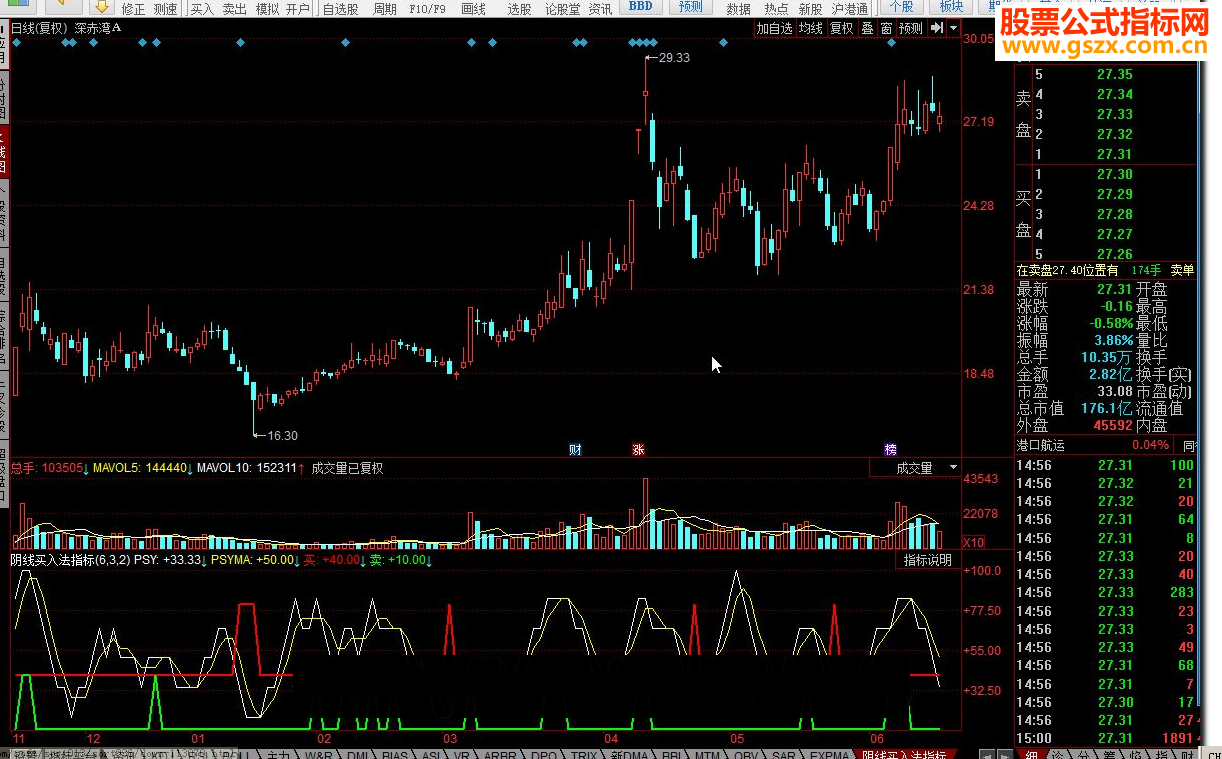This screenshot has height=759, width=1222.
Task: Select 模拟 in the top toolbar
Action: 267,9
